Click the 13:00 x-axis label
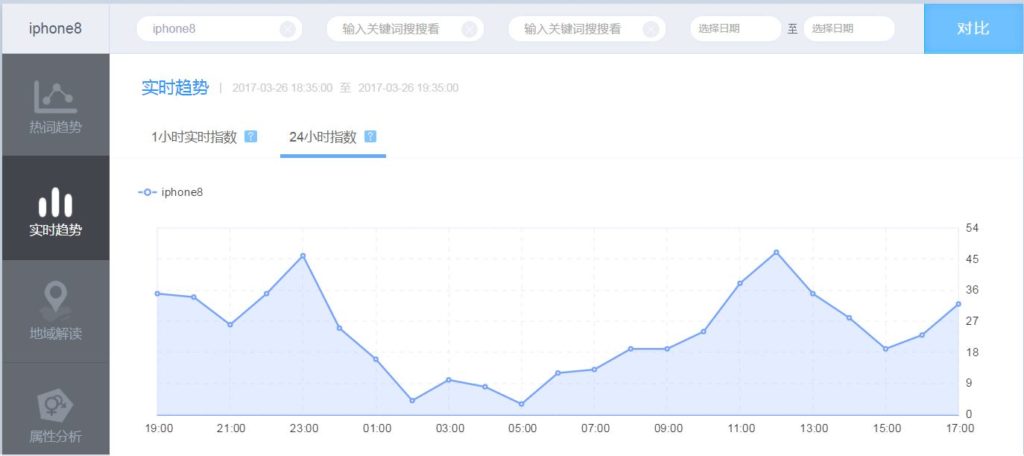This screenshot has height=456, width=1024. [814, 429]
